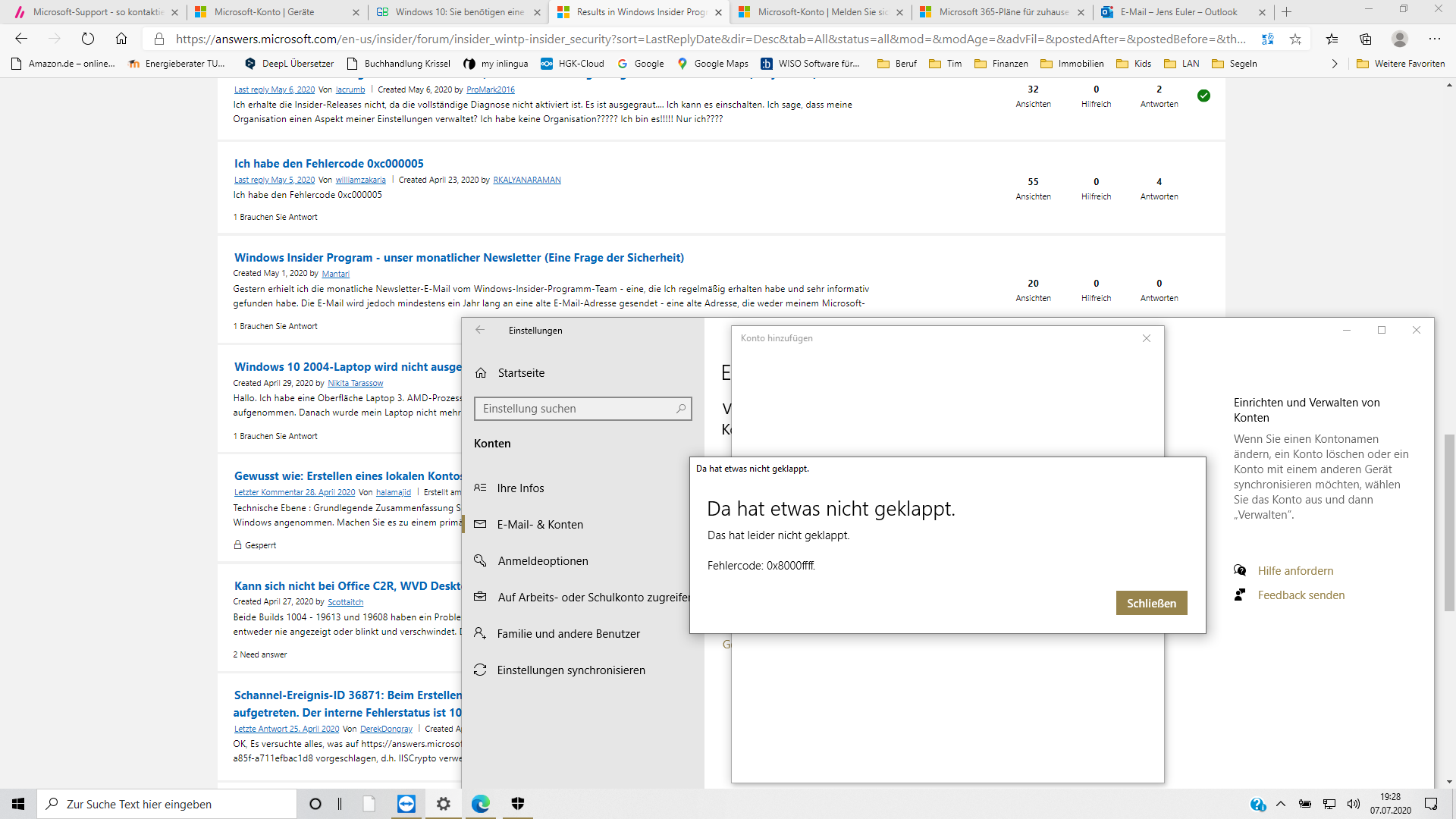Viewport: 1456px width, 819px height.
Task: Click the Hilfe anfordern link
Action: click(1295, 570)
